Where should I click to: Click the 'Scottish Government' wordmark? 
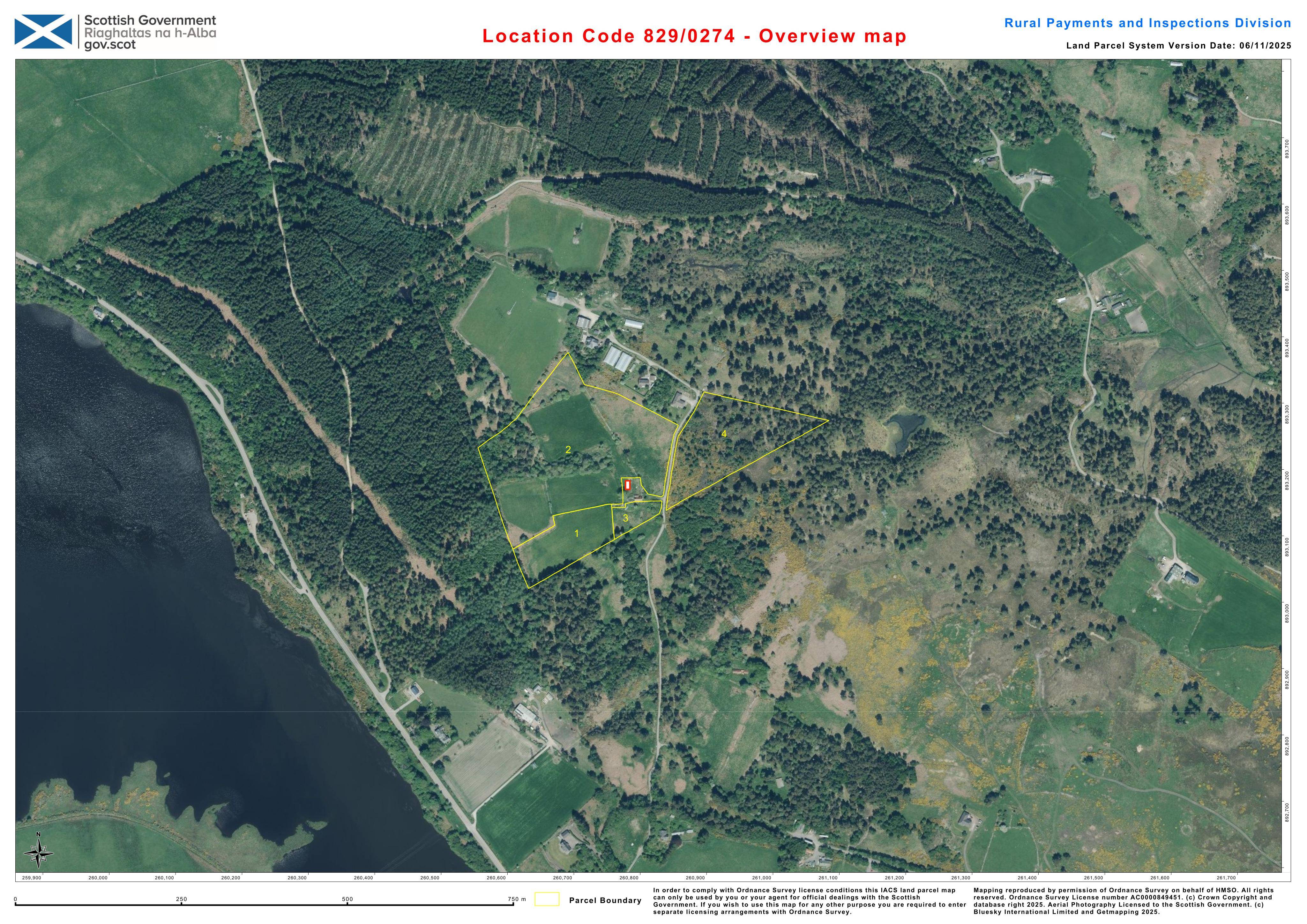coord(150,20)
